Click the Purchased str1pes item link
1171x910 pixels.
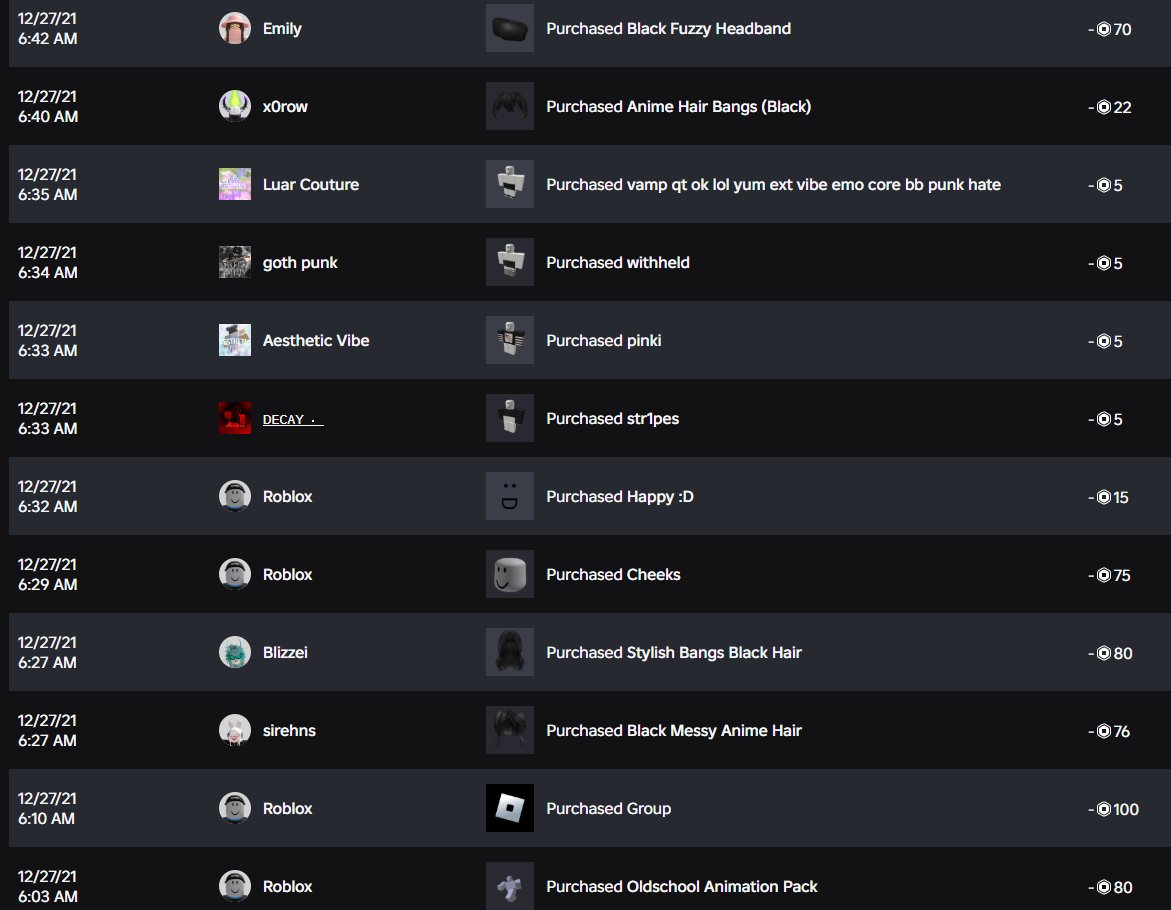(x=612, y=419)
